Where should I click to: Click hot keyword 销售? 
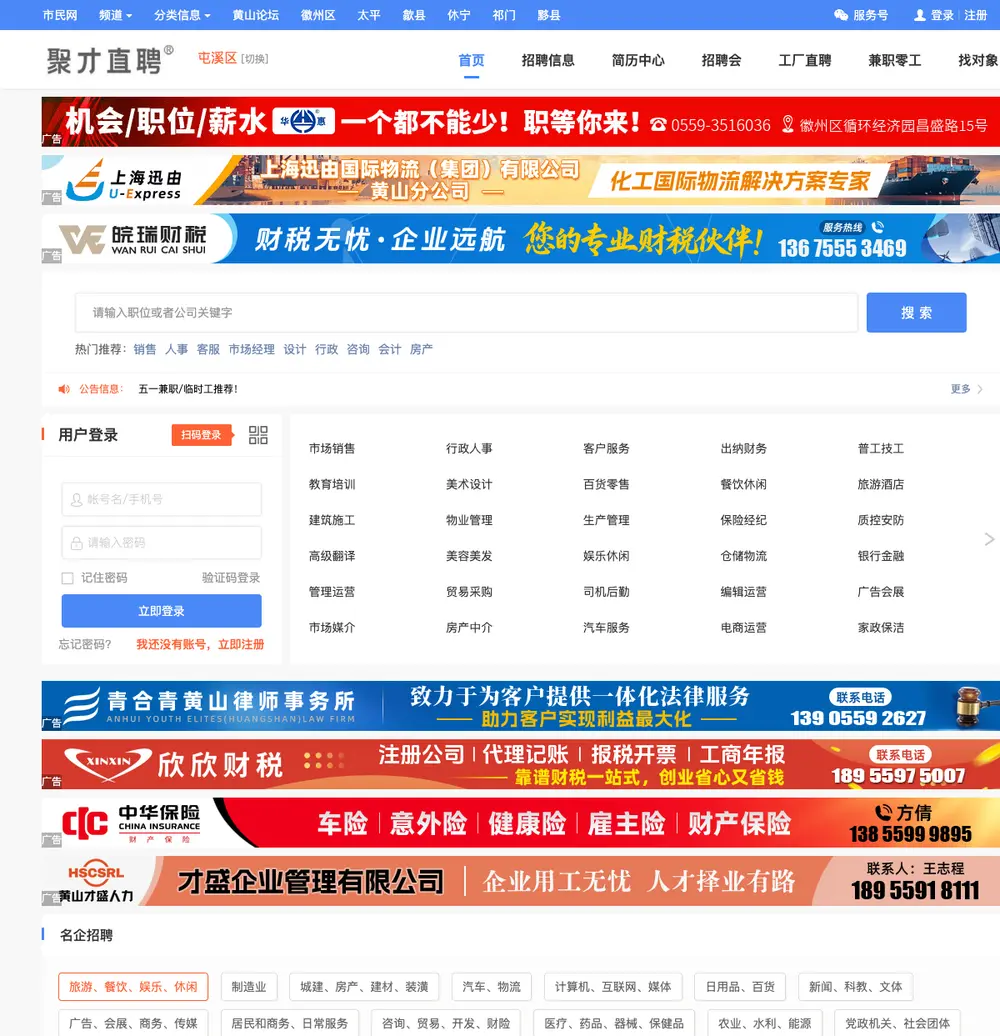[145, 349]
